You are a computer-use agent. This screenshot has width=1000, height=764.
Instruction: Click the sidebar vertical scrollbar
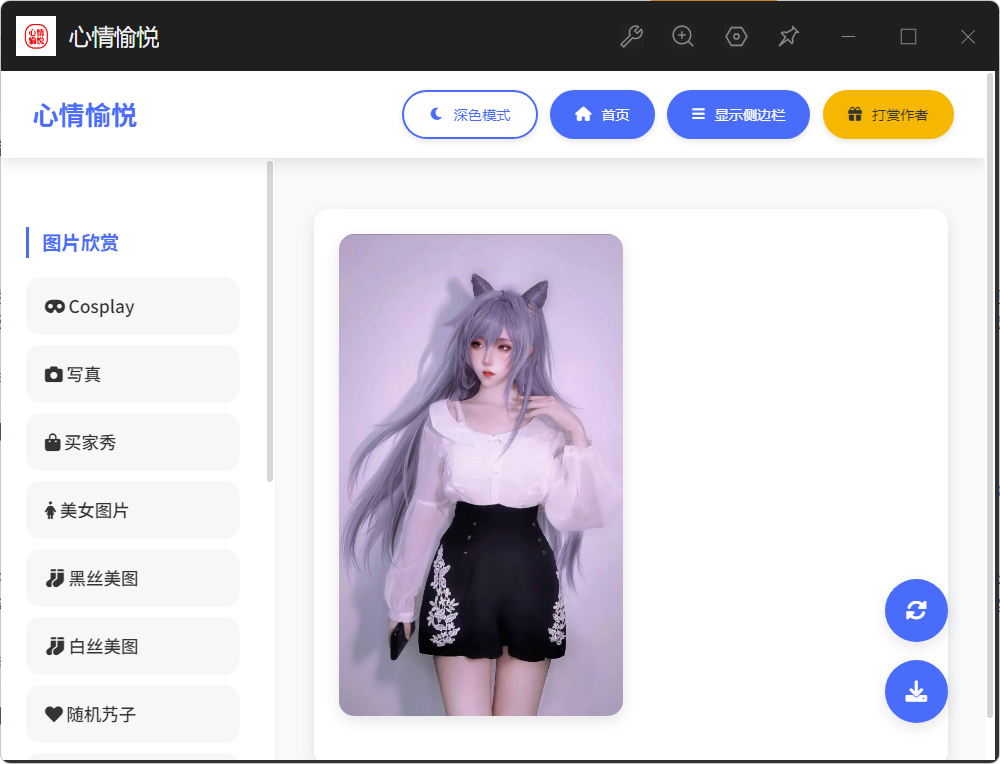(270, 321)
